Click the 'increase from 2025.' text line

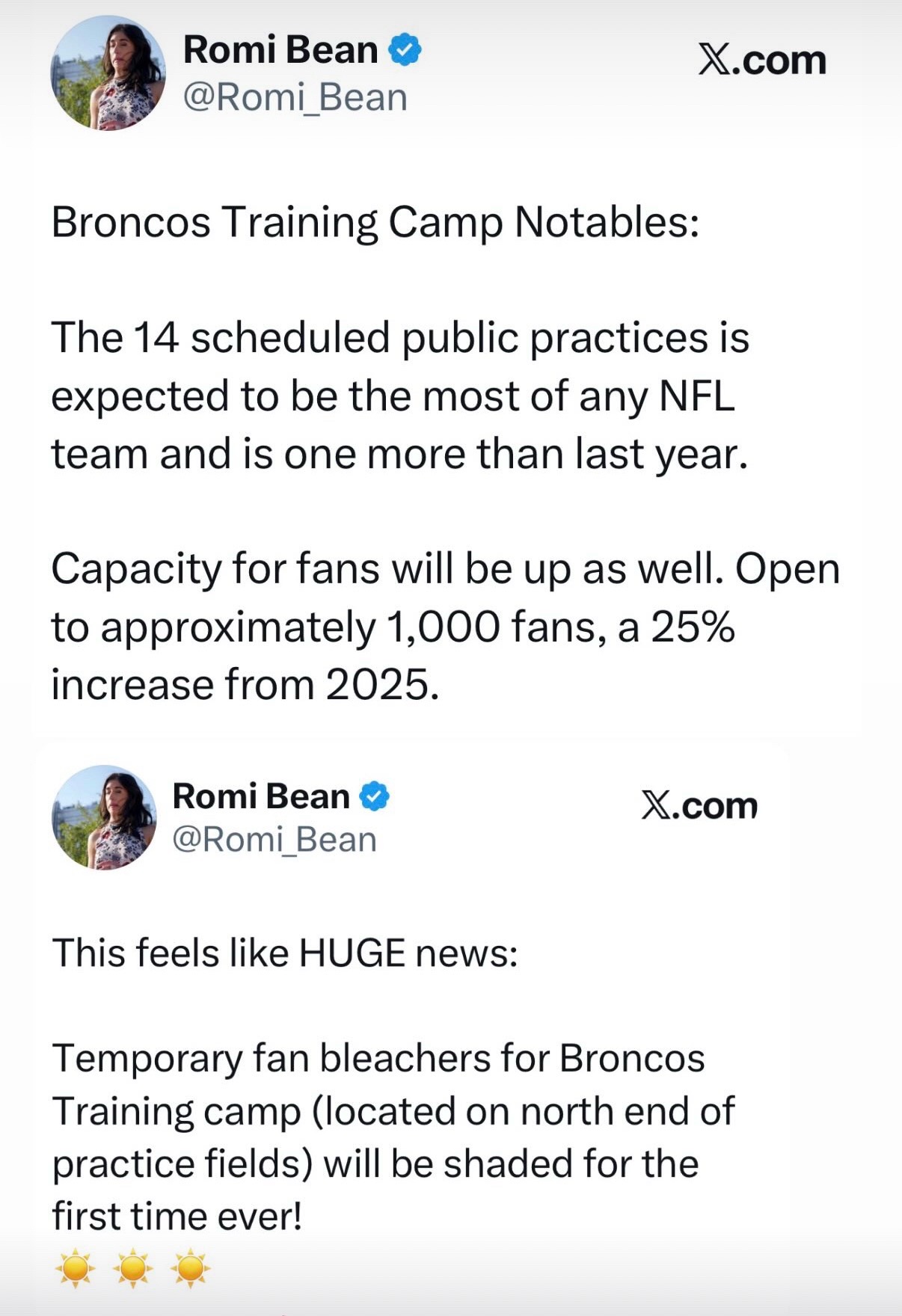tap(245, 684)
